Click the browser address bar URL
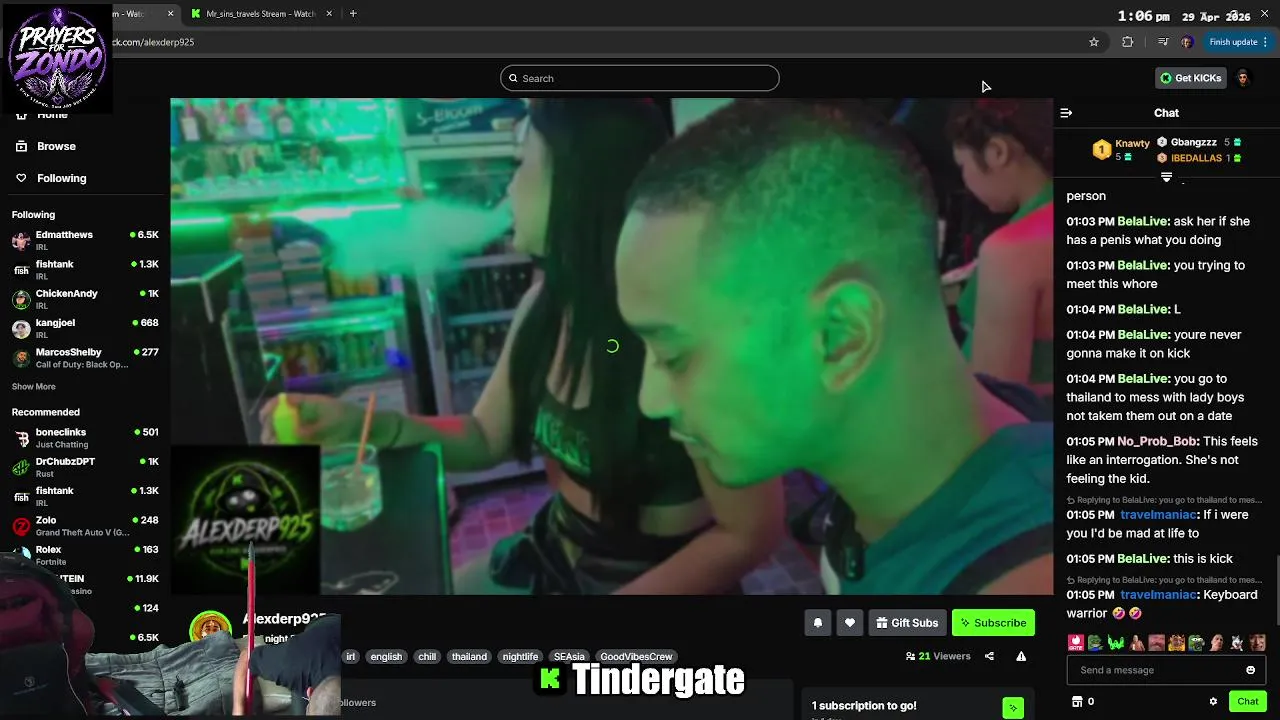The width and height of the screenshot is (1280, 720). tap(153, 42)
